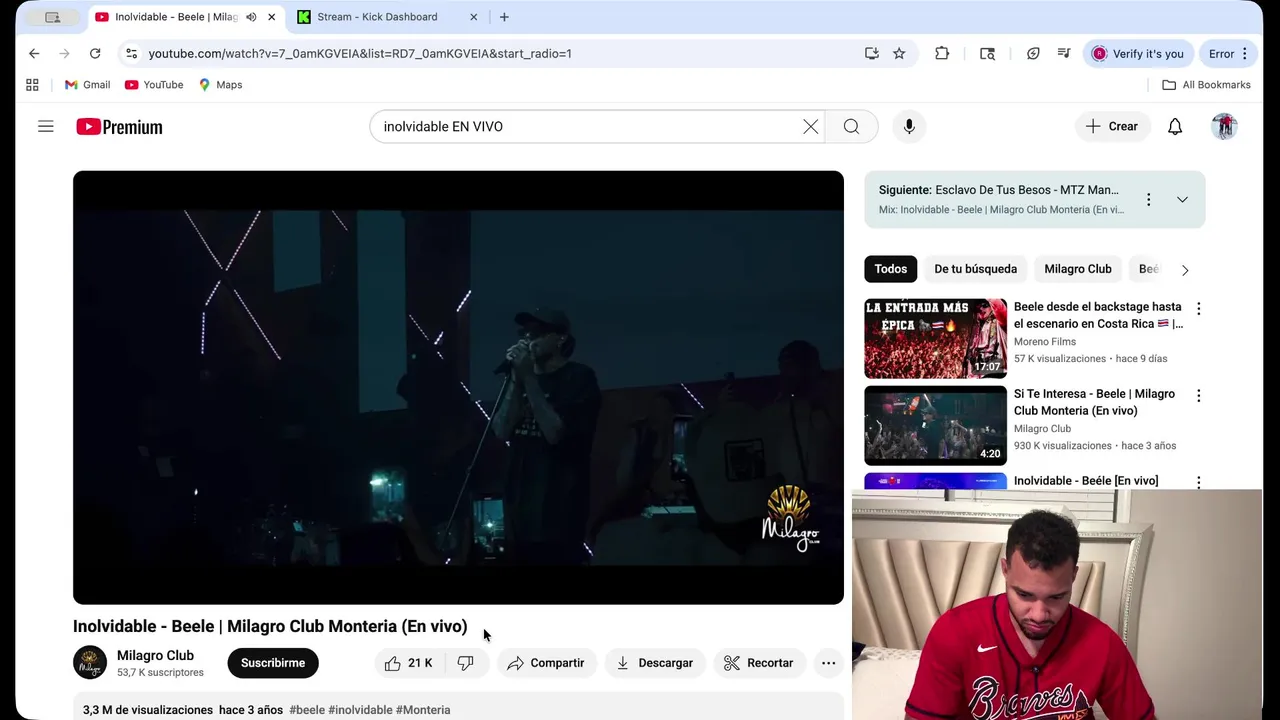Open the account avatar menu

click(1224, 126)
